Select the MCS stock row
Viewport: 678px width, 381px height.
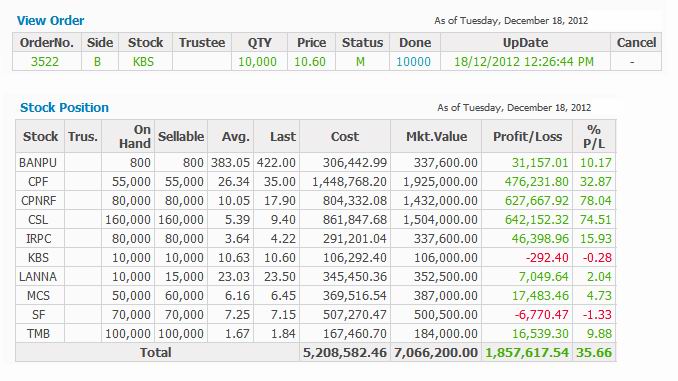point(315,296)
